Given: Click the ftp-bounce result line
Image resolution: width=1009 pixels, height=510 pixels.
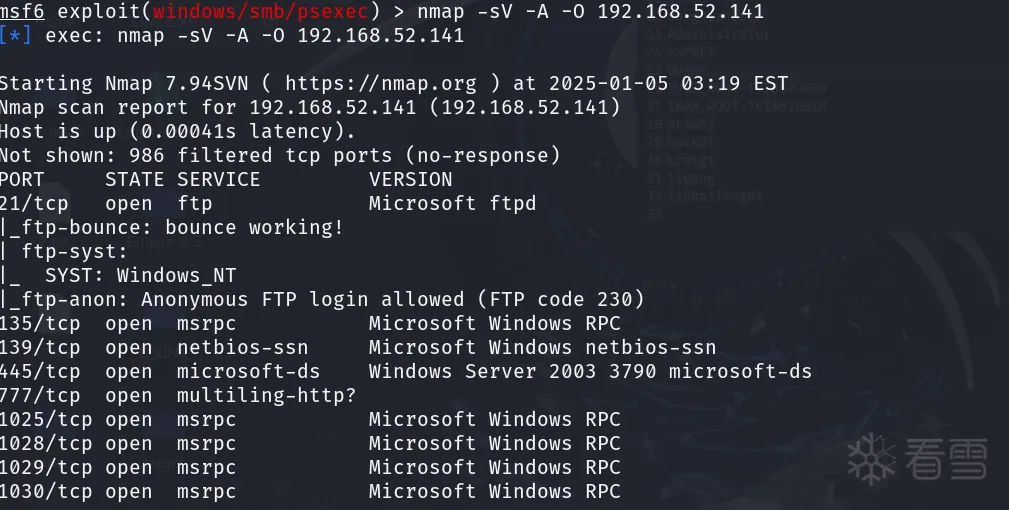Looking at the screenshot, I should point(172,228).
